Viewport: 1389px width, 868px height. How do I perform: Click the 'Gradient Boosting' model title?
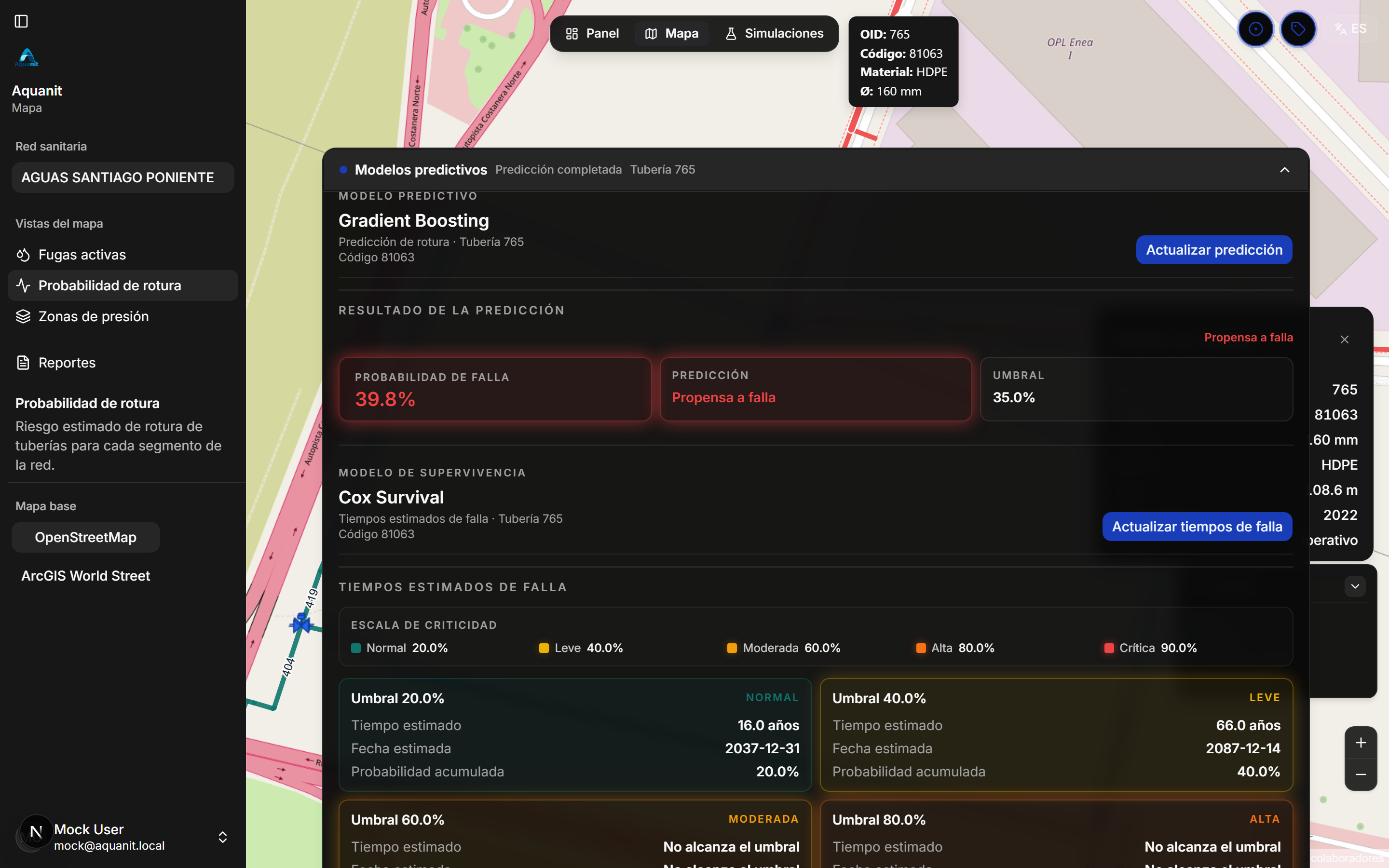(413, 220)
